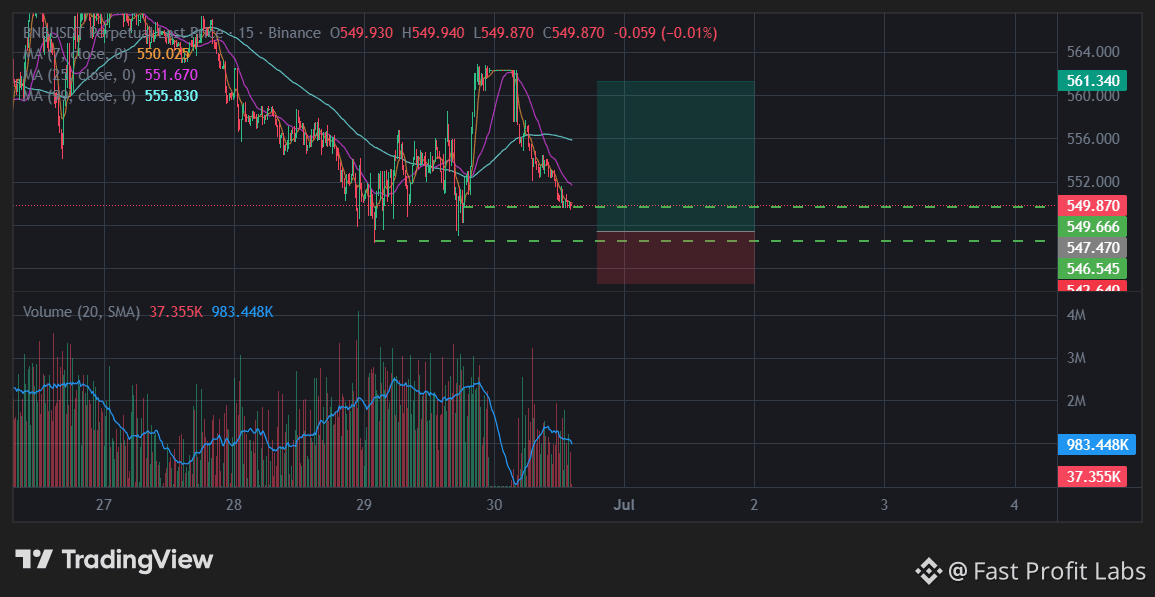Click the 2M volume axis label

pyautogui.click(x=1076, y=401)
